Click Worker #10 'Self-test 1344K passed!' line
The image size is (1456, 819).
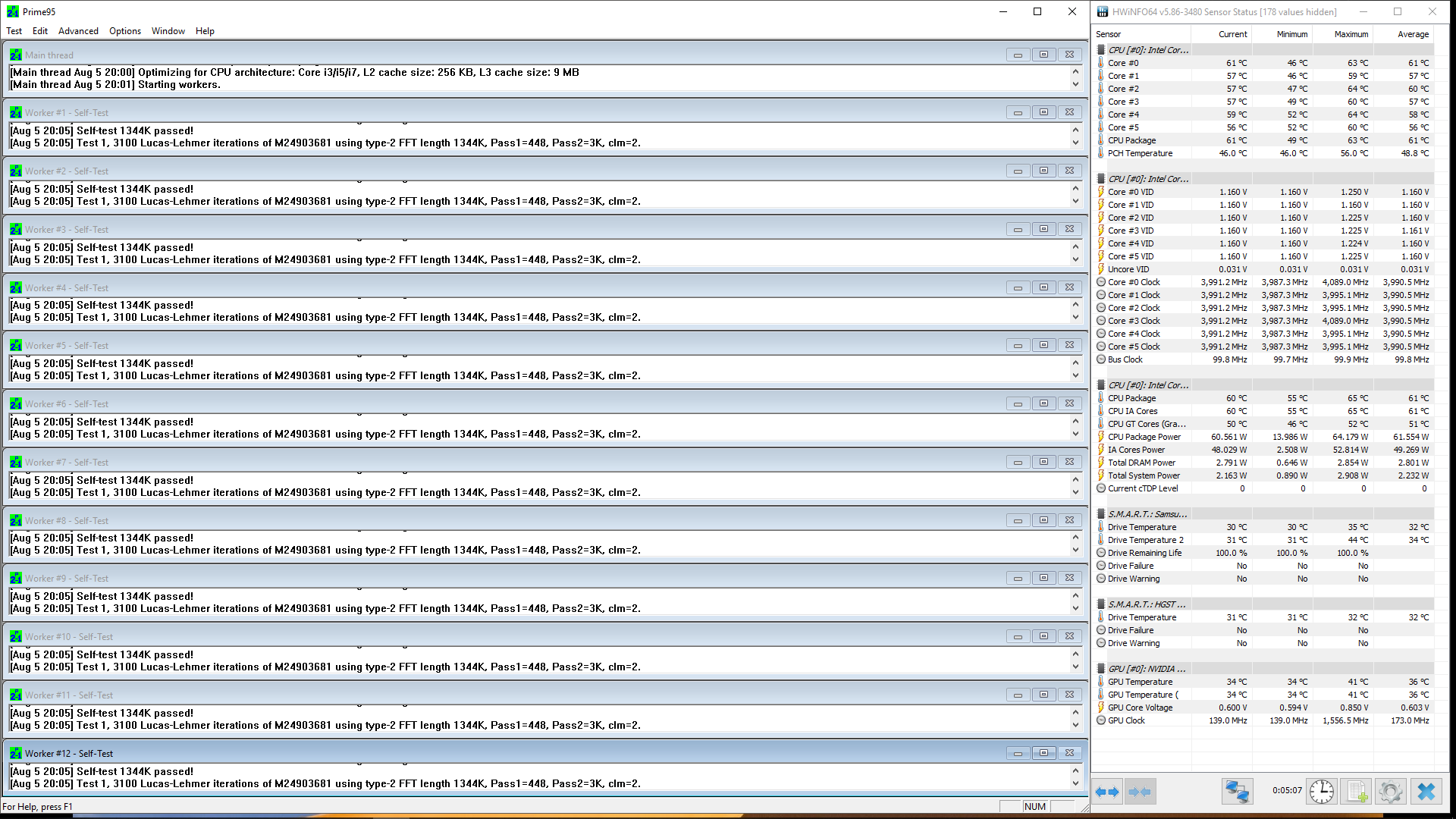point(102,654)
